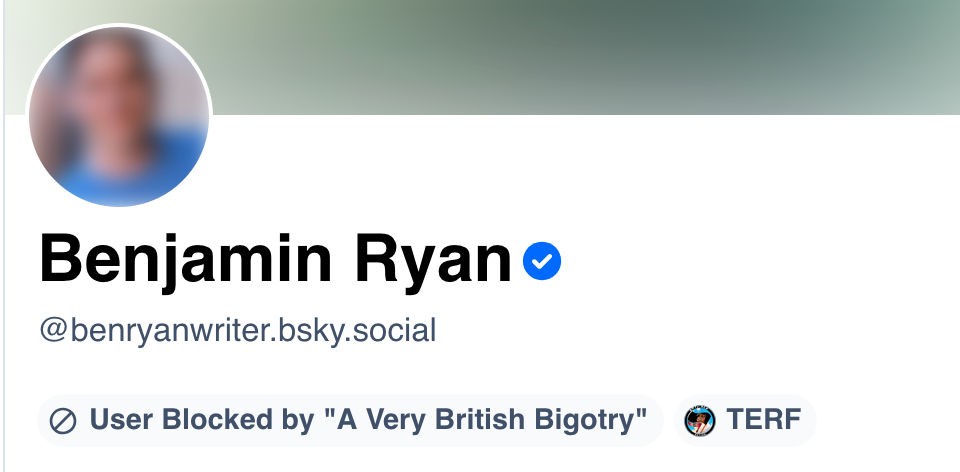Open the "User Blocked by" label pill
The image size is (960, 472).
click(350, 421)
